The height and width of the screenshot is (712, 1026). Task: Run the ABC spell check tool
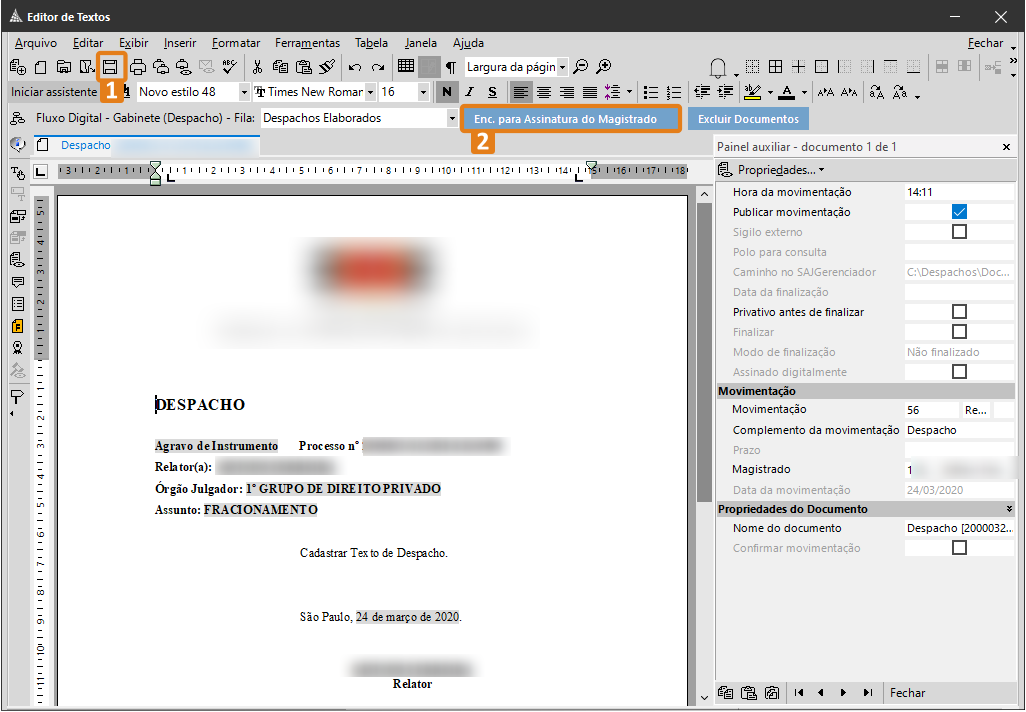click(230, 66)
